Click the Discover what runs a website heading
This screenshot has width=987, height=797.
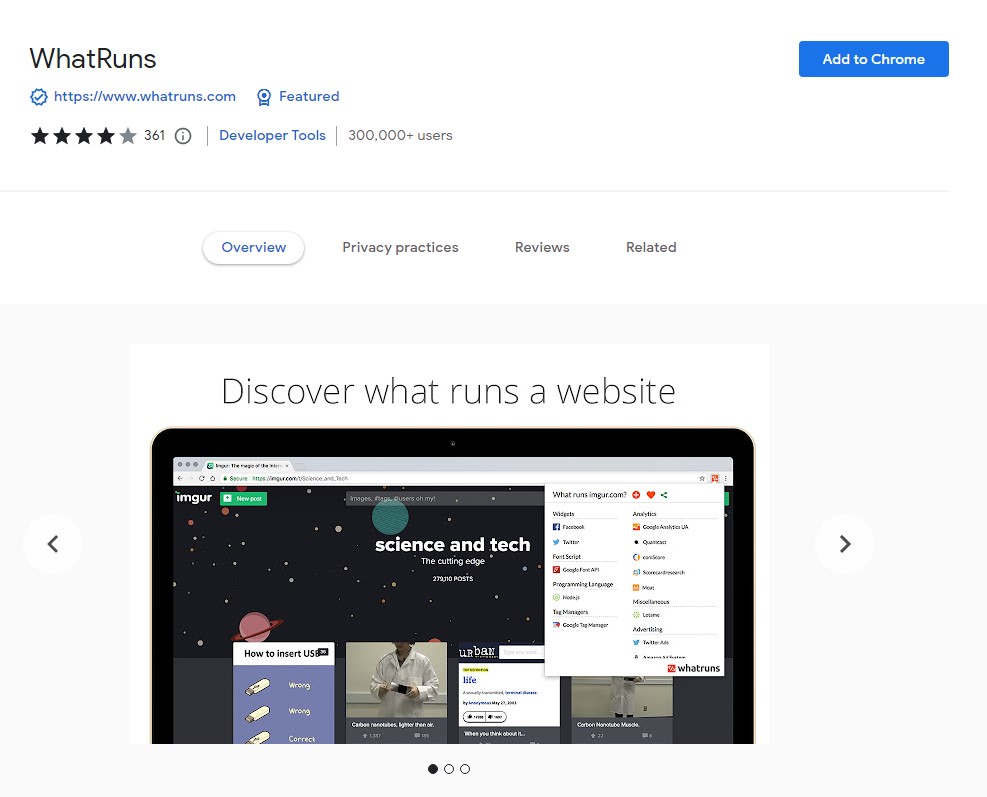(x=449, y=391)
